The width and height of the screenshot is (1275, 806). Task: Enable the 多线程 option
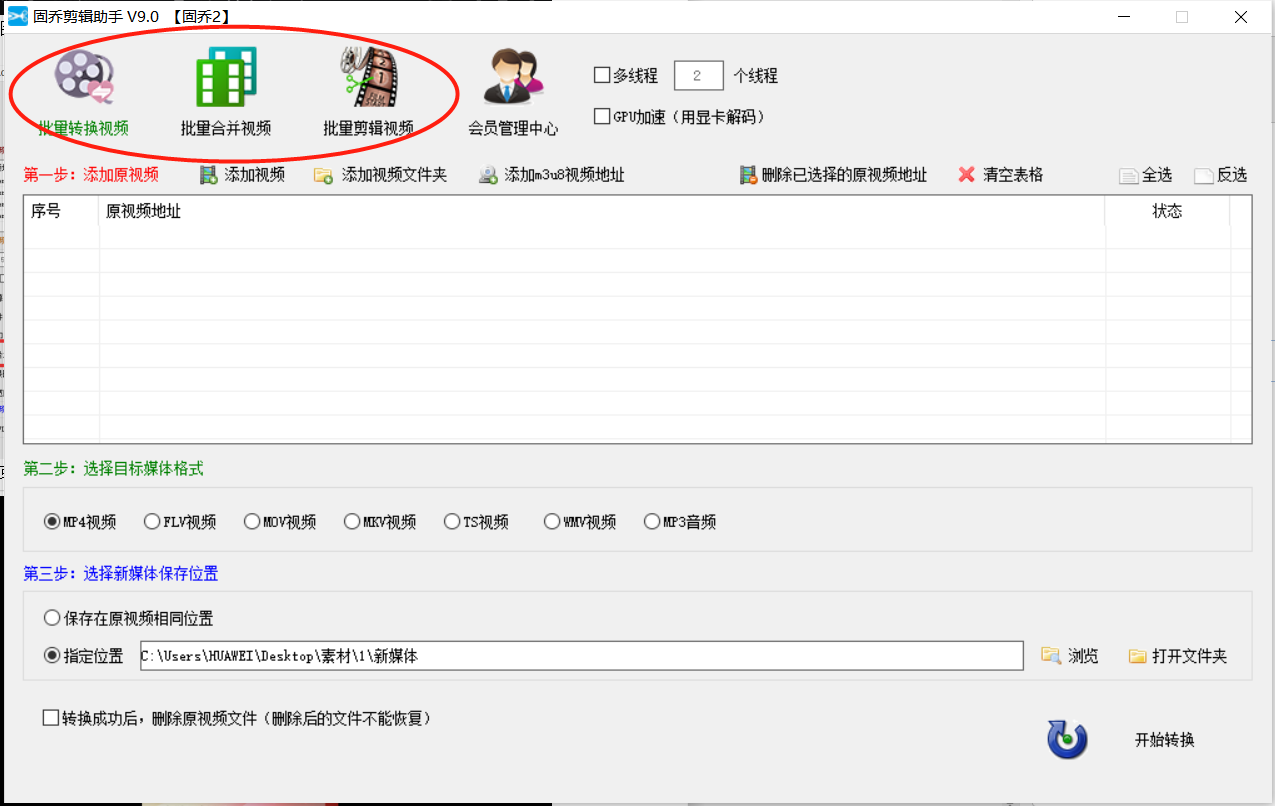pyautogui.click(x=601, y=74)
